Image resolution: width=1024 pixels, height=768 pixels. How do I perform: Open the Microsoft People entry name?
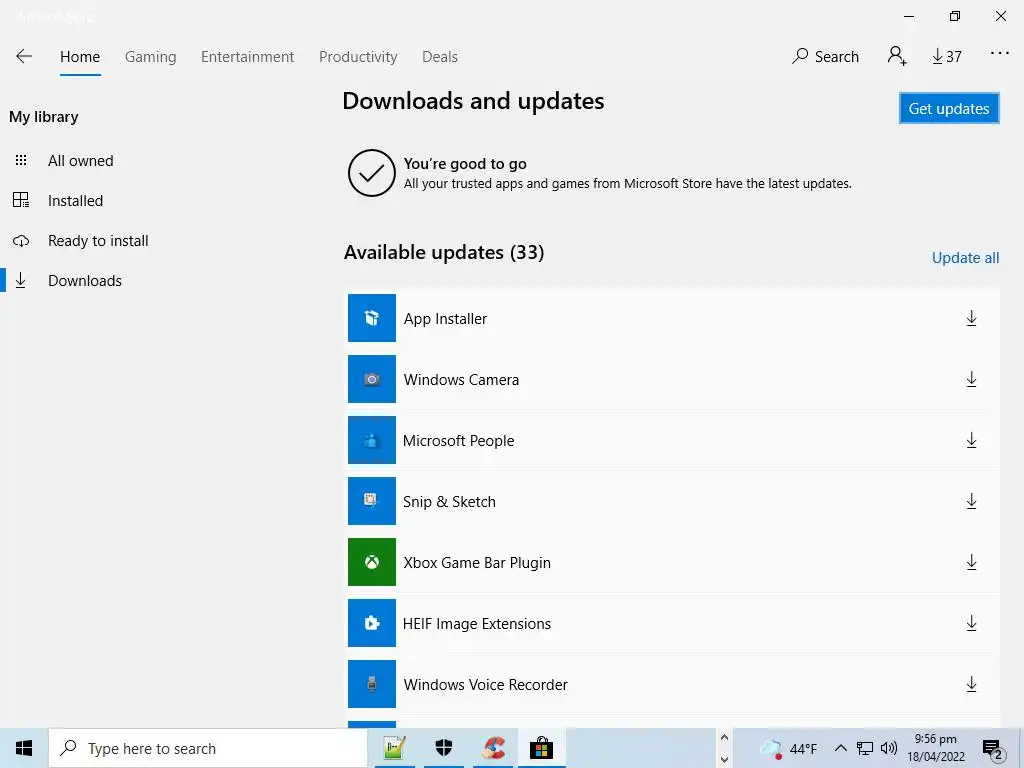click(458, 441)
